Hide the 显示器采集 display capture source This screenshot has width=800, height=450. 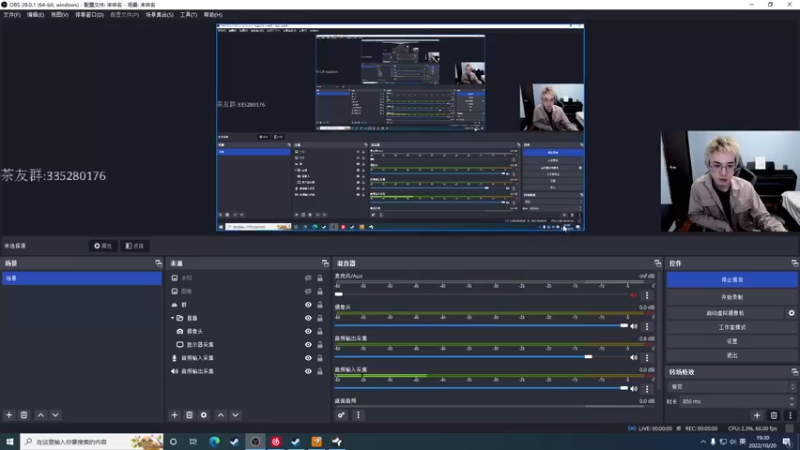pyautogui.click(x=308, y=344)
